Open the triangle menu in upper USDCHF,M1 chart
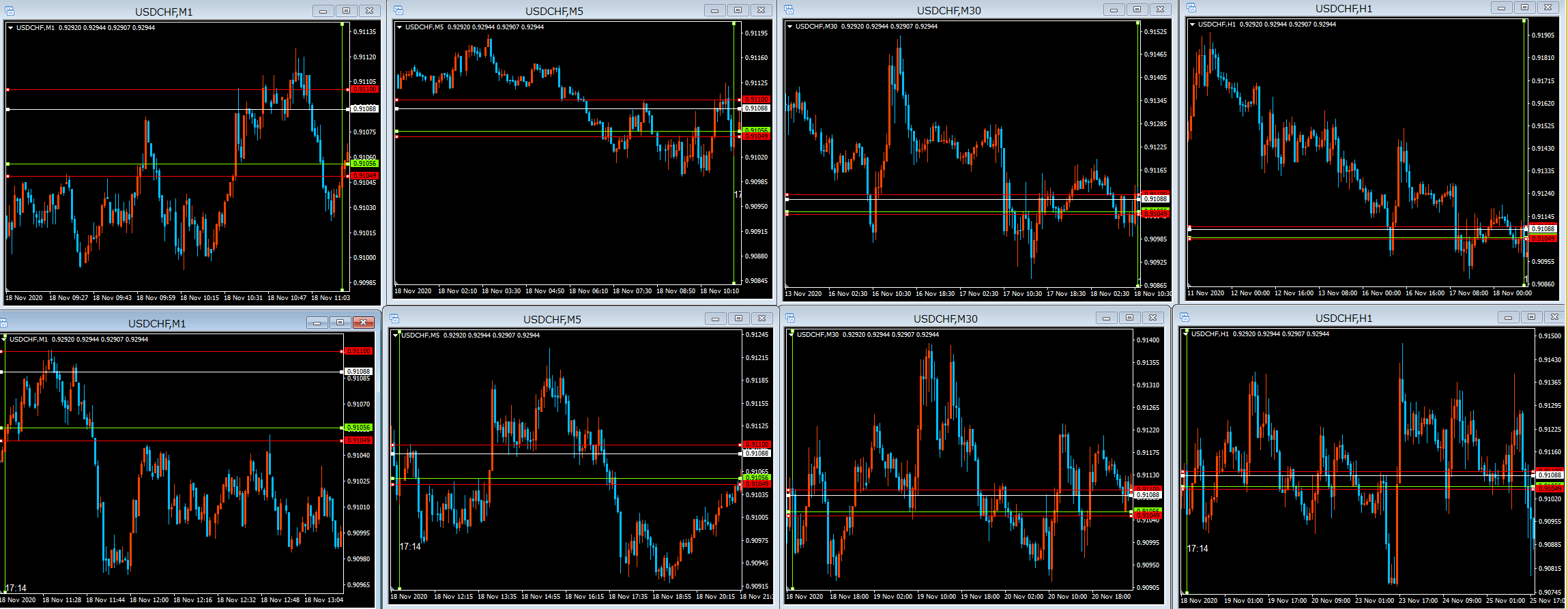Viewport: 1568px width, 609px height. coord(11,28)
